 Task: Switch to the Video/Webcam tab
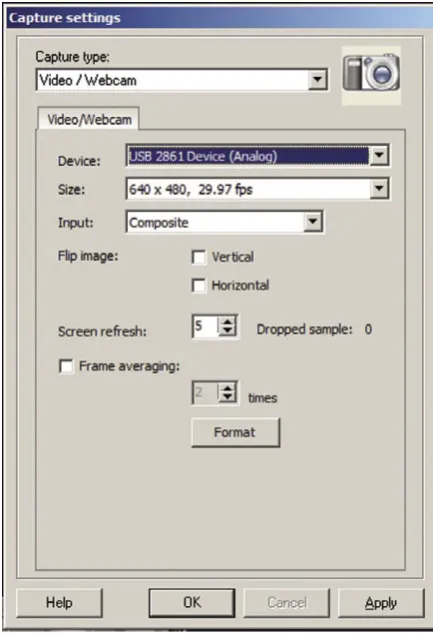pyautogui.click(x=89, y=119)
